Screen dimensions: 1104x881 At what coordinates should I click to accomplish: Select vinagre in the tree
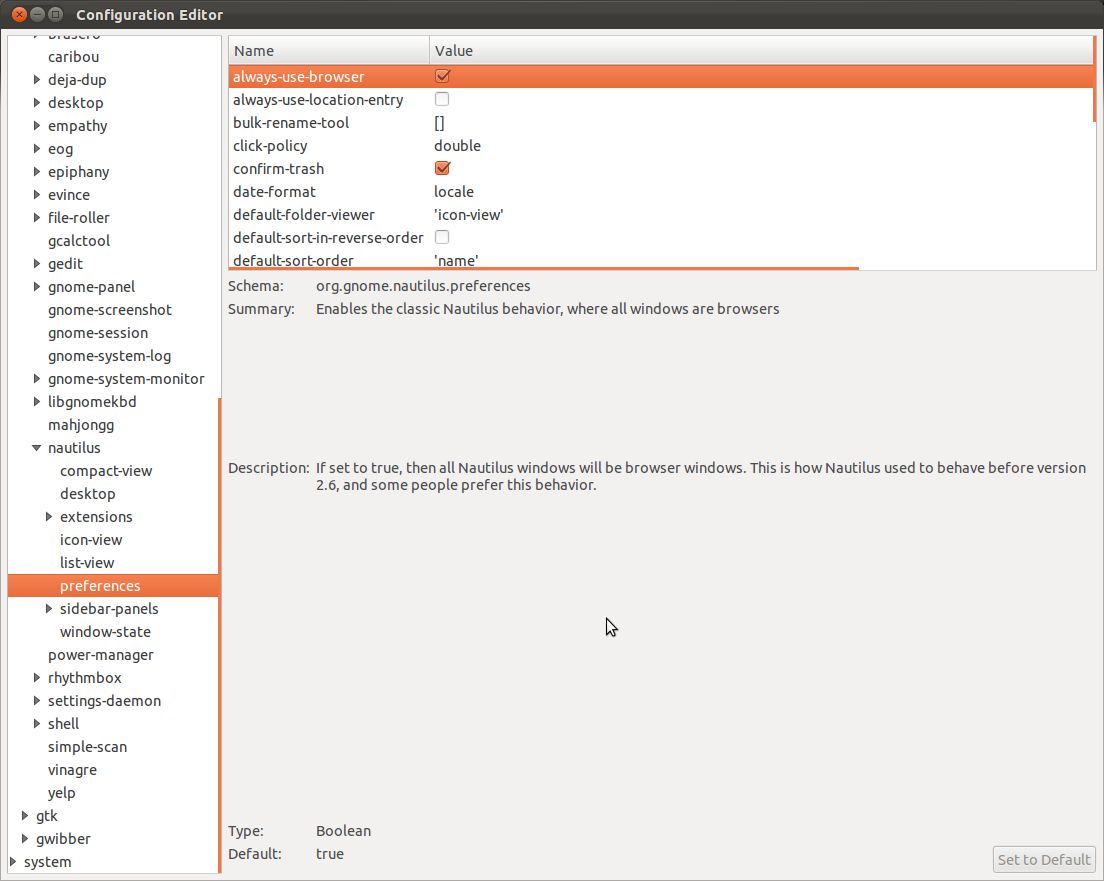pyautogui.click(x=73, y=770)
